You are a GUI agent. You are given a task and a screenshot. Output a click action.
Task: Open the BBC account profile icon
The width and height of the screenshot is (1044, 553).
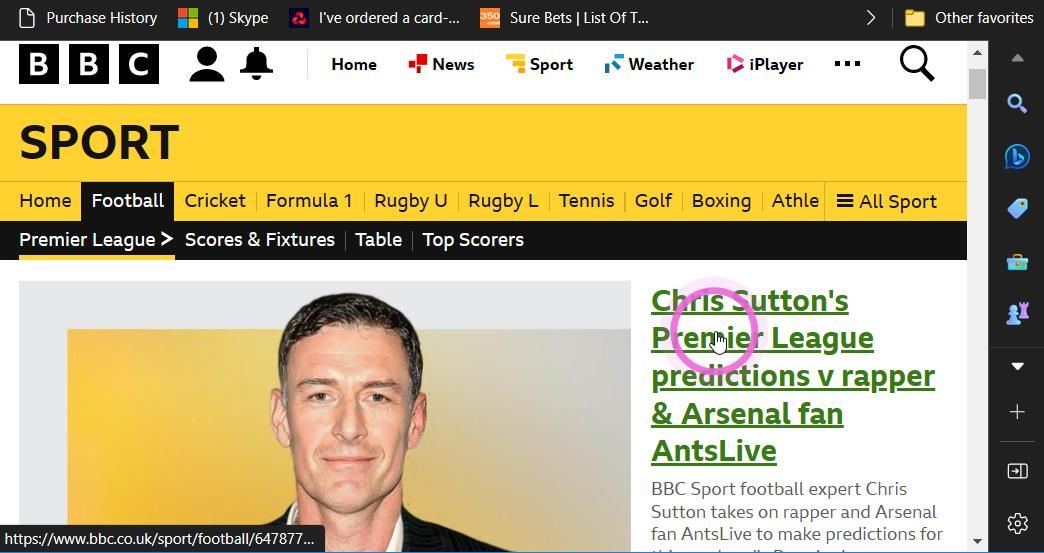206,64
